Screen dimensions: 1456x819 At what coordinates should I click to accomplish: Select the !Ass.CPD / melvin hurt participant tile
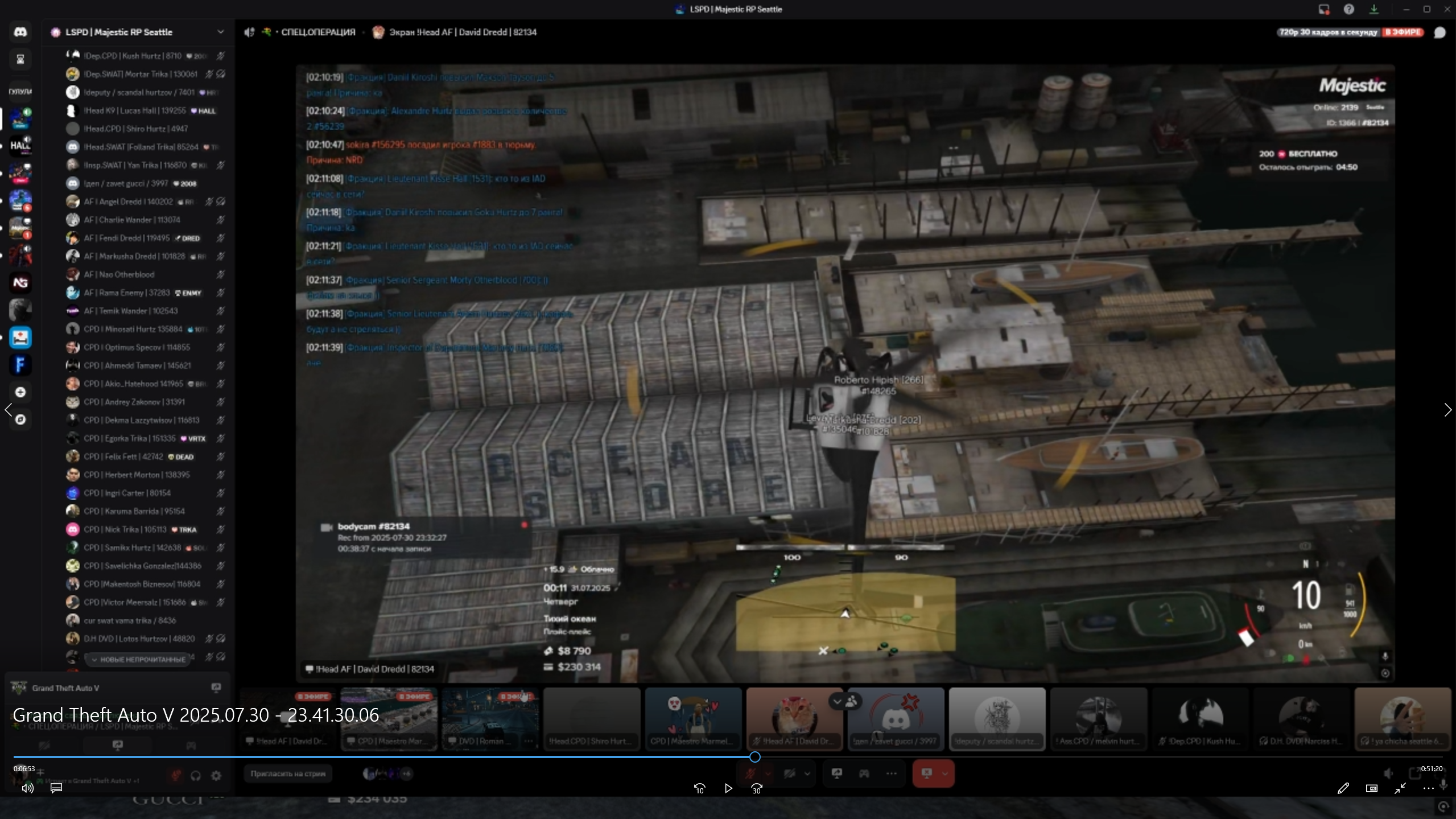pyautogui.click(x=1099, y=719)
